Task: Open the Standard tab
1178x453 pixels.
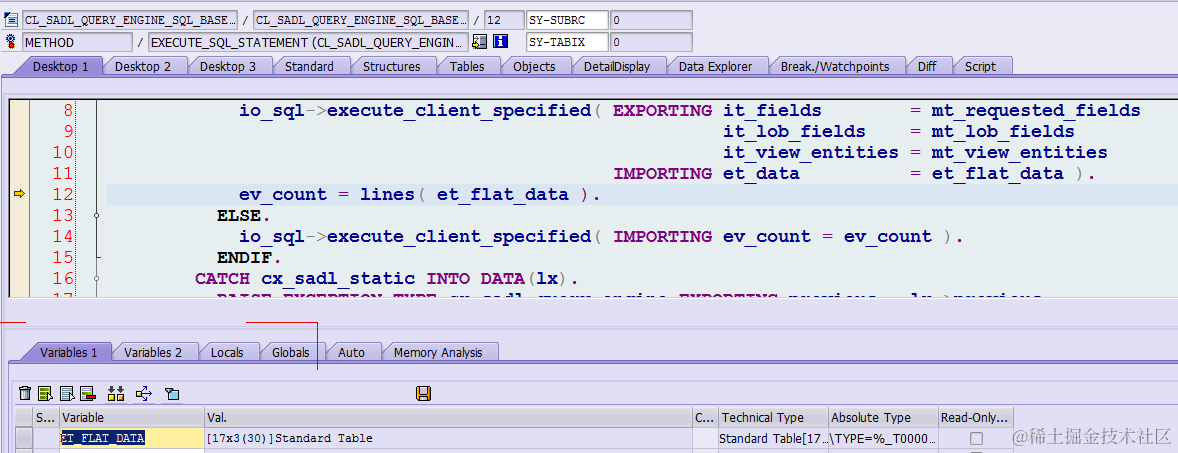Action: pos(309,66)
